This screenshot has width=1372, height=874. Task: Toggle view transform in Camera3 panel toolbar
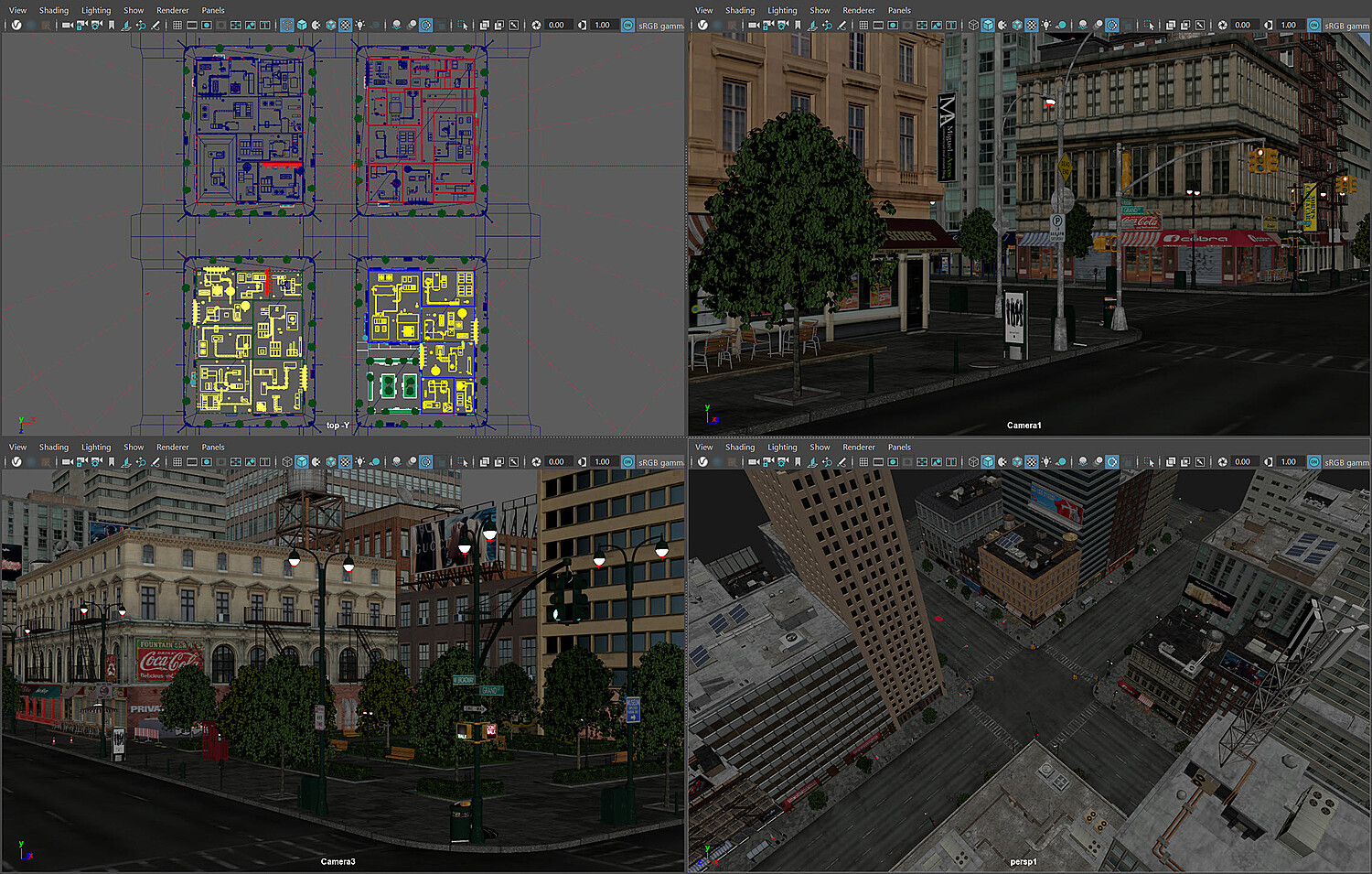627,462
